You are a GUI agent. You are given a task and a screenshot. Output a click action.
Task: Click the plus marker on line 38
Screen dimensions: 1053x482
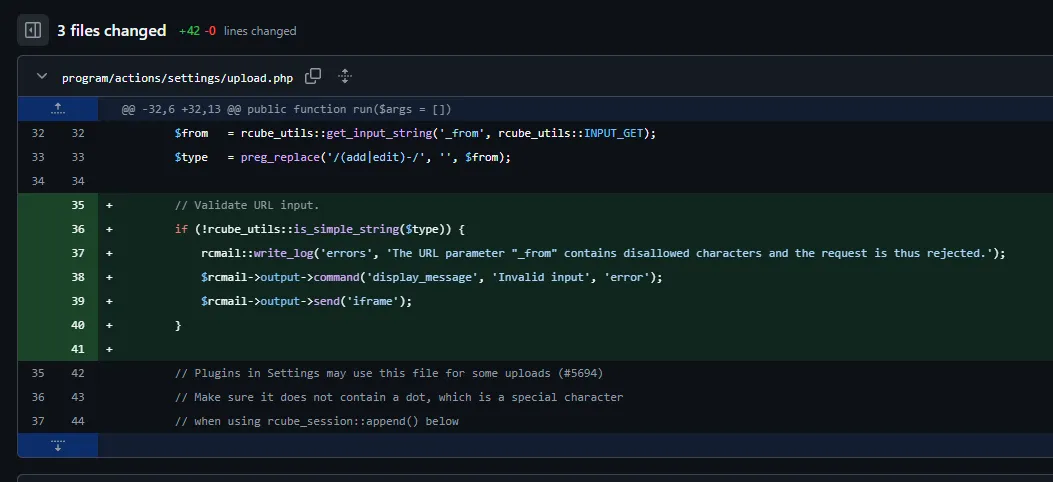[109, 277]
